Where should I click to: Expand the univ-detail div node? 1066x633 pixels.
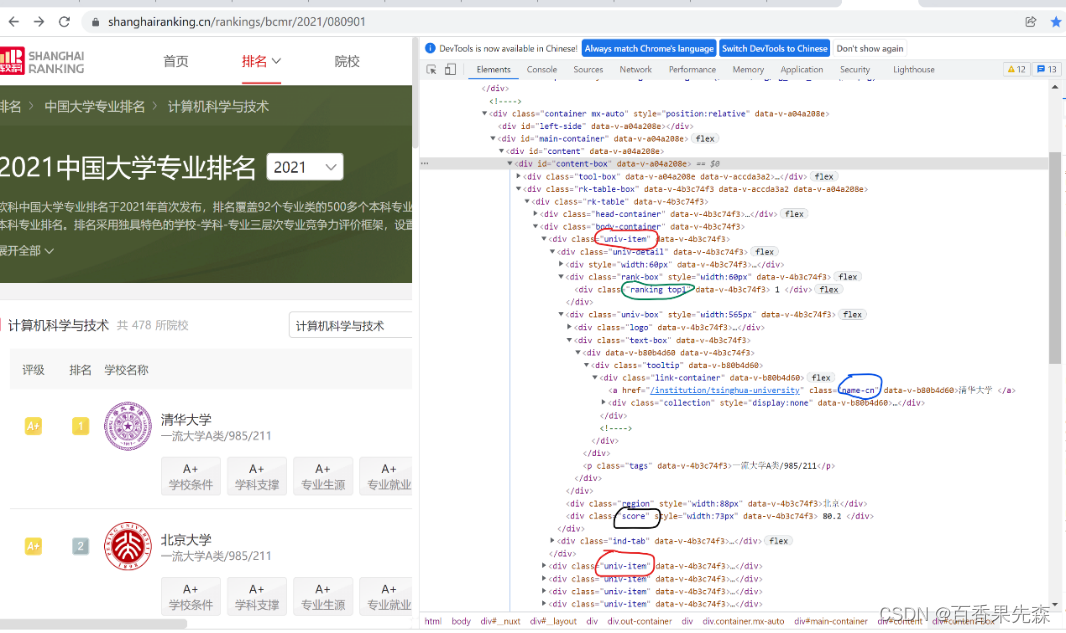[x=553, y=251]
